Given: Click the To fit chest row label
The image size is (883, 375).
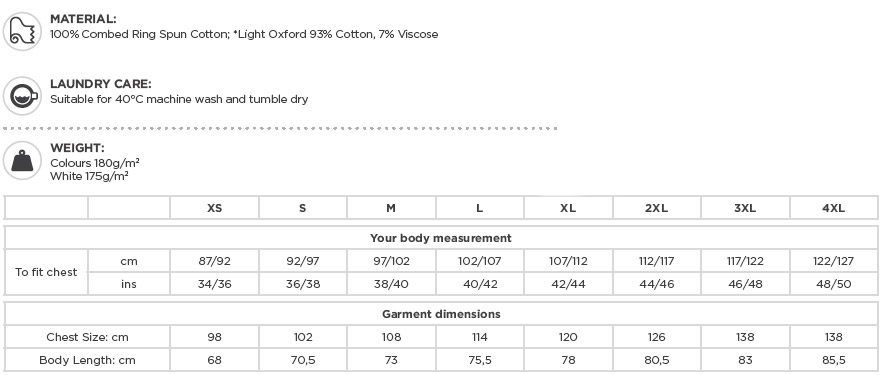Looking at the screenshot, I should point(46,273).
